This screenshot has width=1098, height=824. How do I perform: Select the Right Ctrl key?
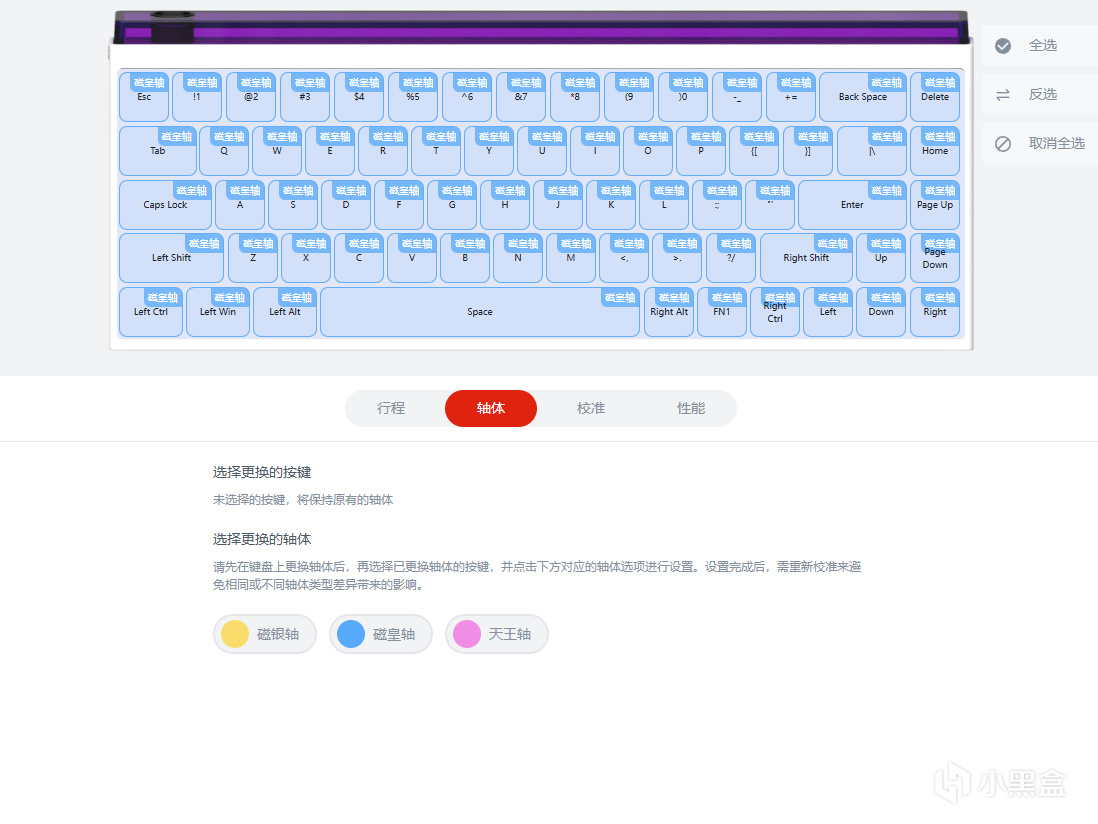point(774,312)
